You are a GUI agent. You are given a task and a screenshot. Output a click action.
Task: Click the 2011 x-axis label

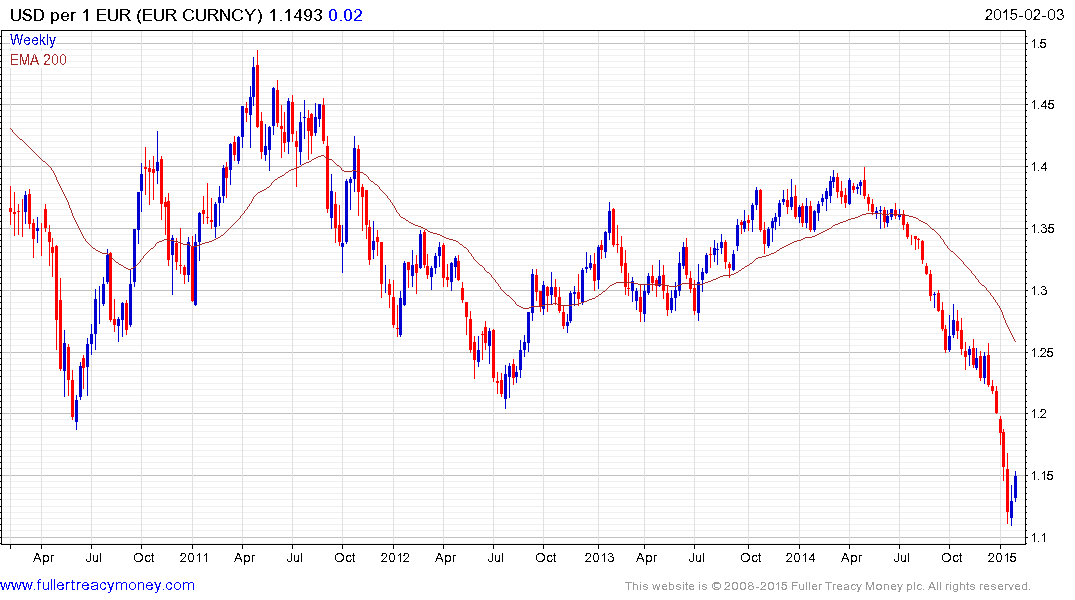click(x=194, y=557)
